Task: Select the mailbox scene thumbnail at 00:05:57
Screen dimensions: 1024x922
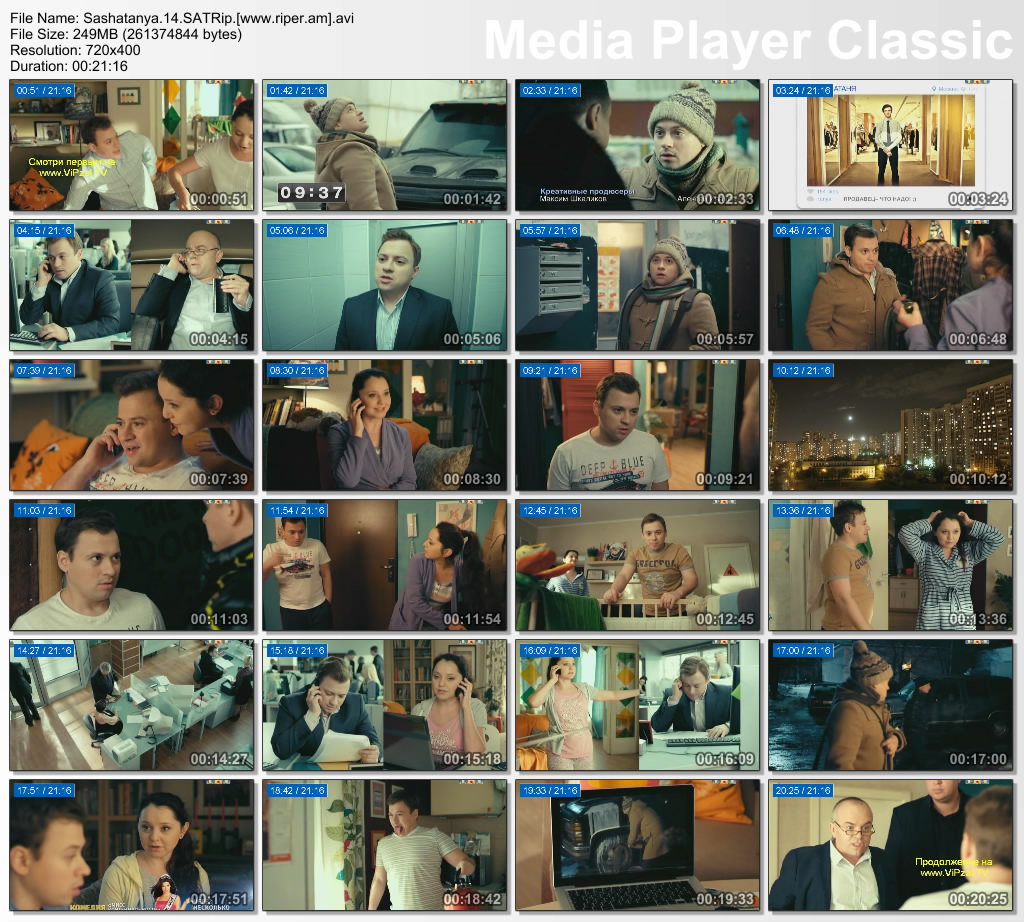Action: click(x=638, y=285)
